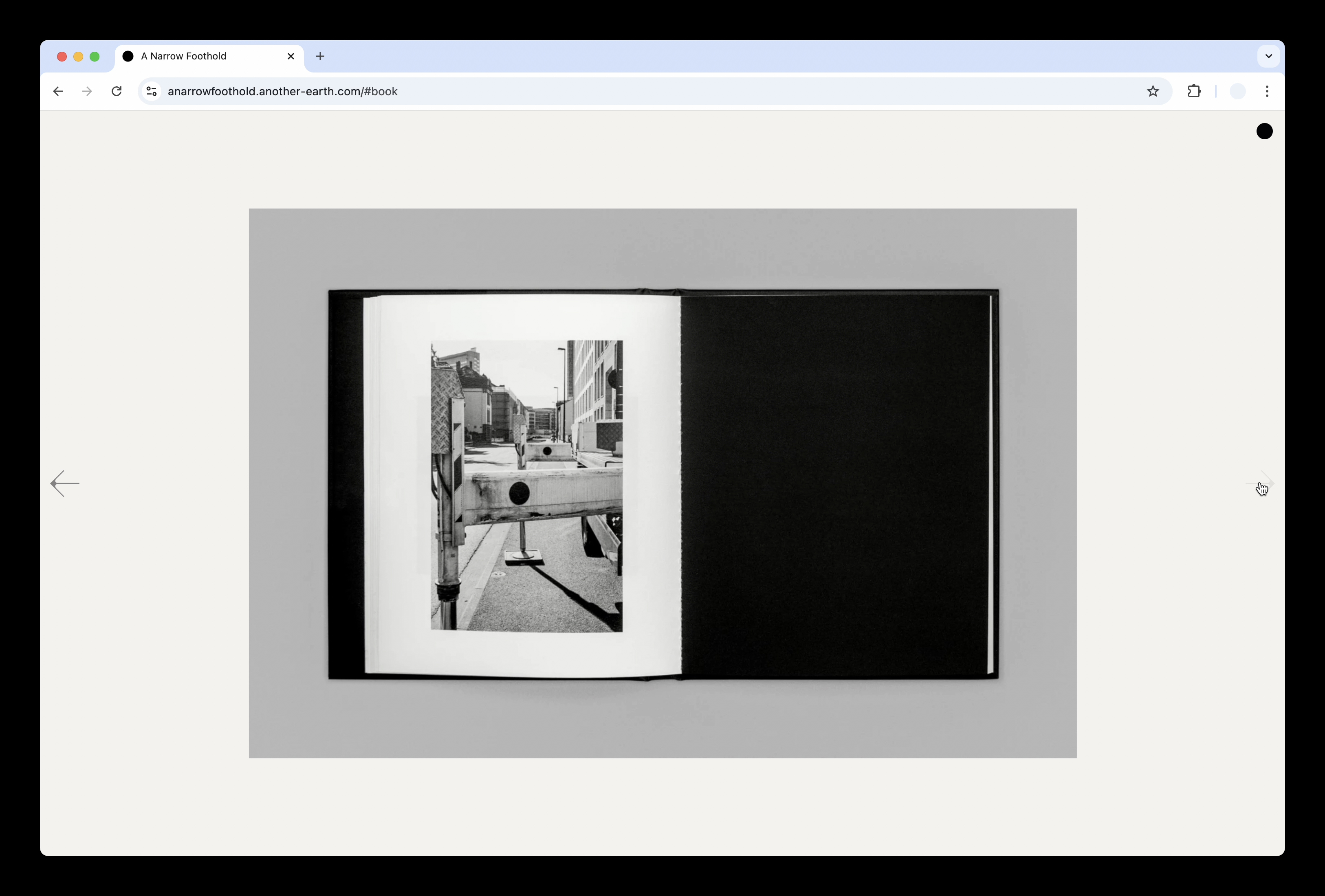Minimize window with the yellow button
Screen dimensions: 1325x896
(x=79, y=56)
